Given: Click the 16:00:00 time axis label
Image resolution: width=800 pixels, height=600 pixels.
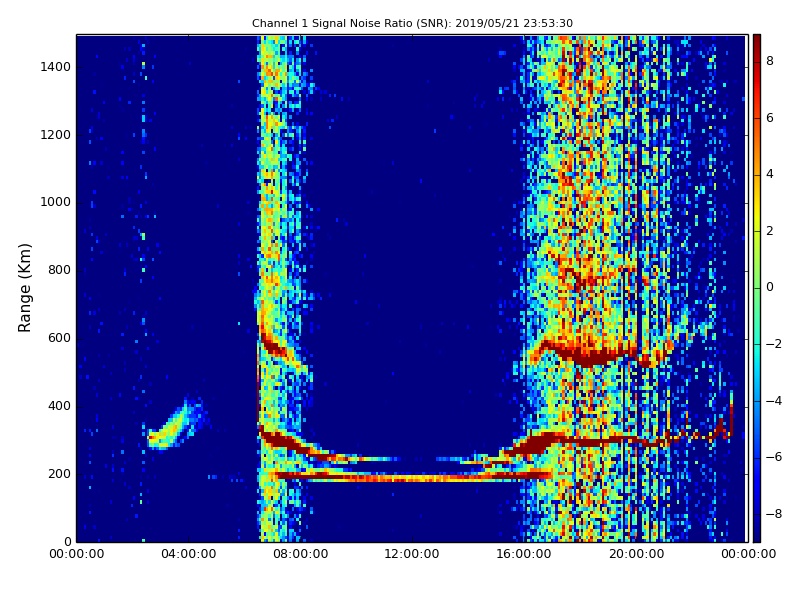Looking at the screenshot, I should click(524, 554).
